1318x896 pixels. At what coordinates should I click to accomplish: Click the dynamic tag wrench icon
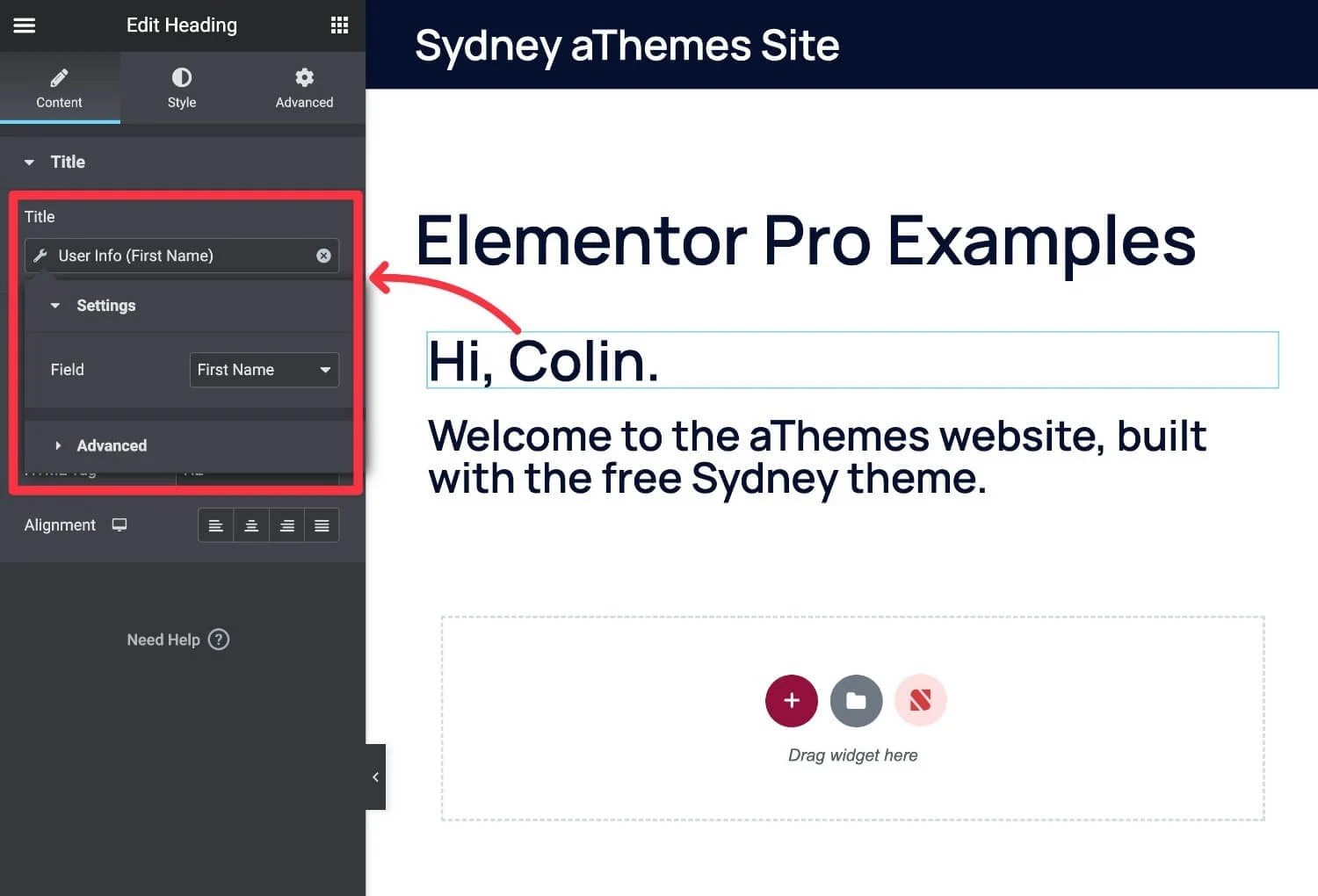[40, 256]
